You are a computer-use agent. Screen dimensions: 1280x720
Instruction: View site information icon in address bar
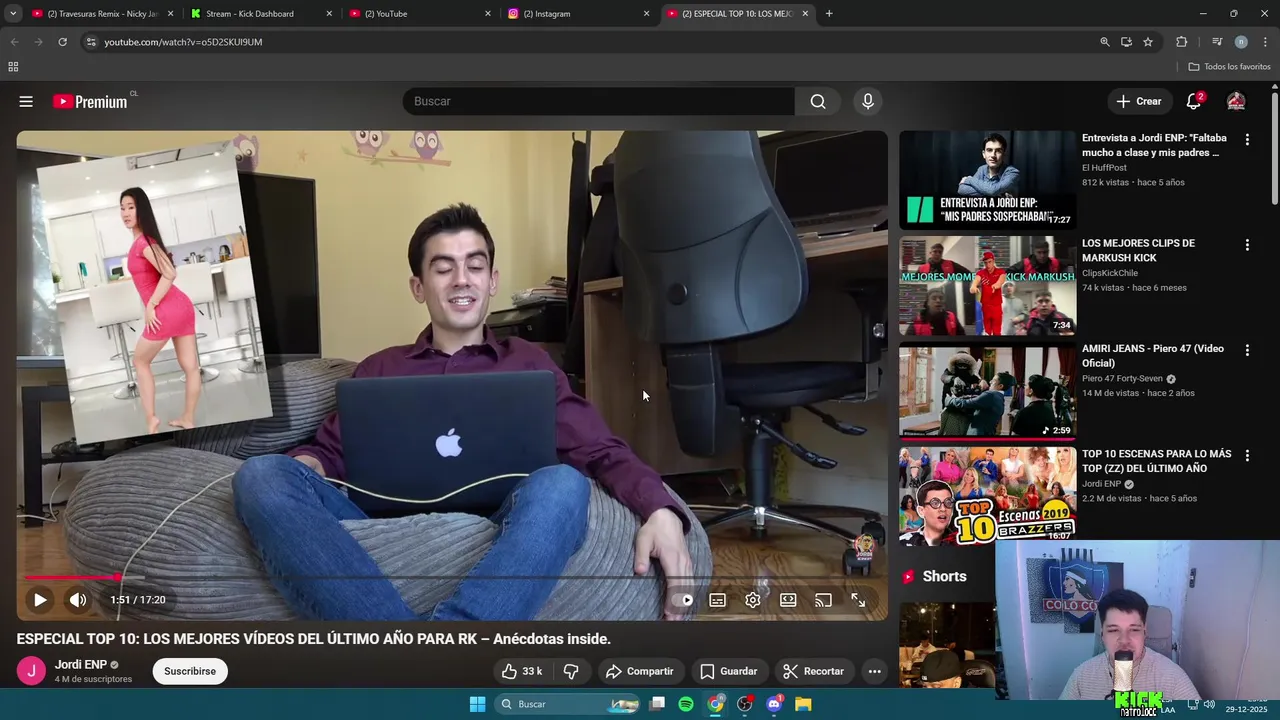click(90, 42)
